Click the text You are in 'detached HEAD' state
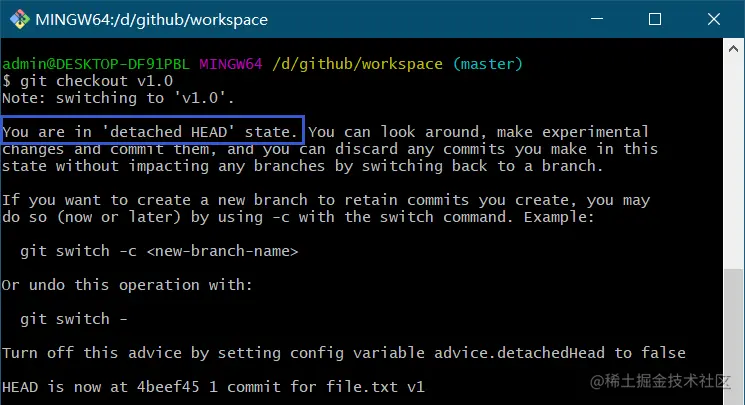The image size is (745, 405). pos(150,132)
